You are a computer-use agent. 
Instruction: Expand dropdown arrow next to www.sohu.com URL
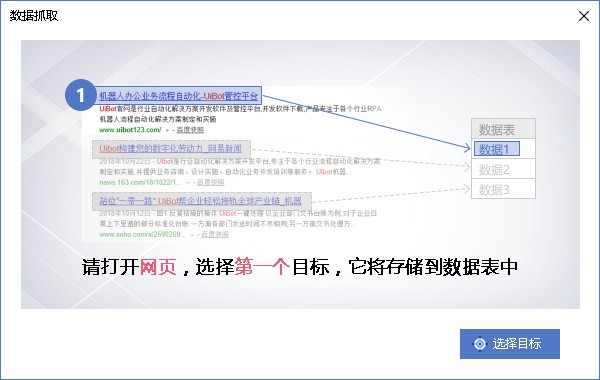coord(192,235)
